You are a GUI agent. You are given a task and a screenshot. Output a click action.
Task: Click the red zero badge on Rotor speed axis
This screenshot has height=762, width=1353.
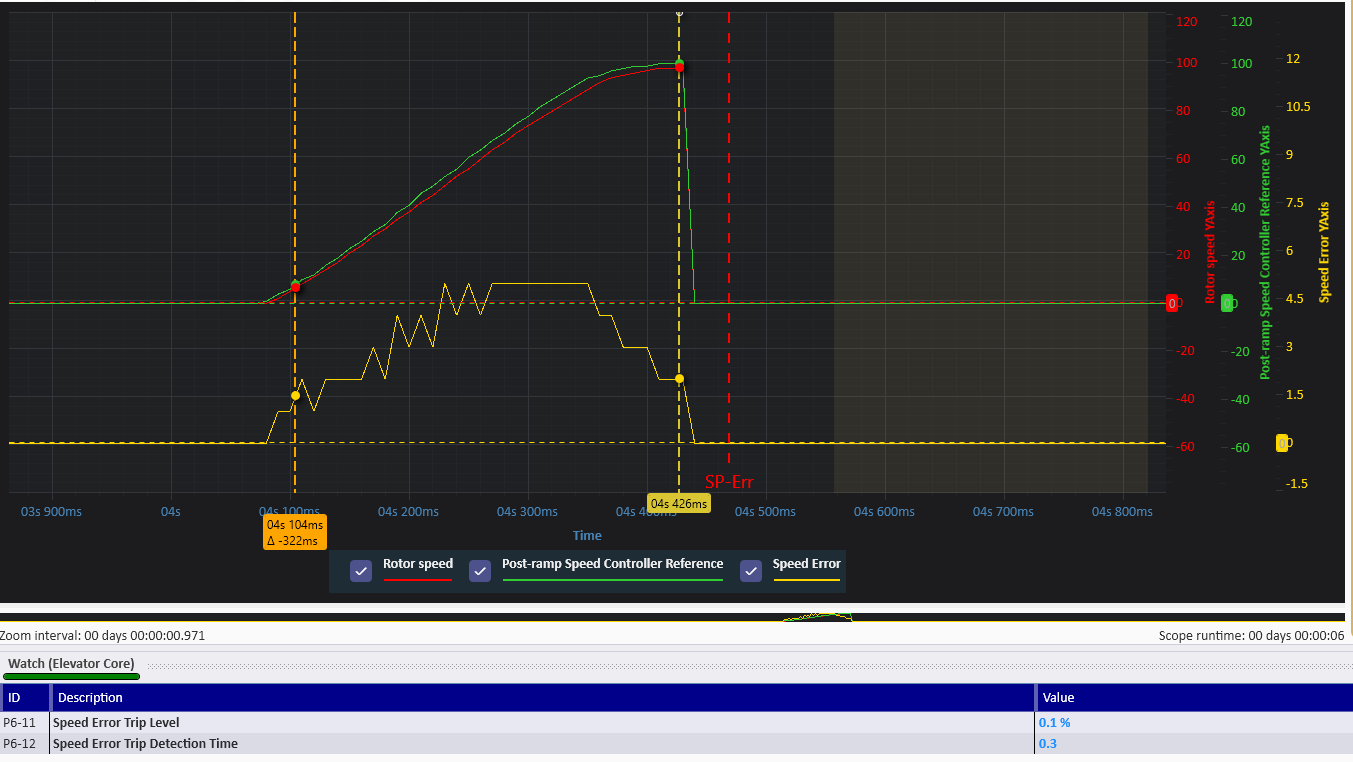[1170, 302]
